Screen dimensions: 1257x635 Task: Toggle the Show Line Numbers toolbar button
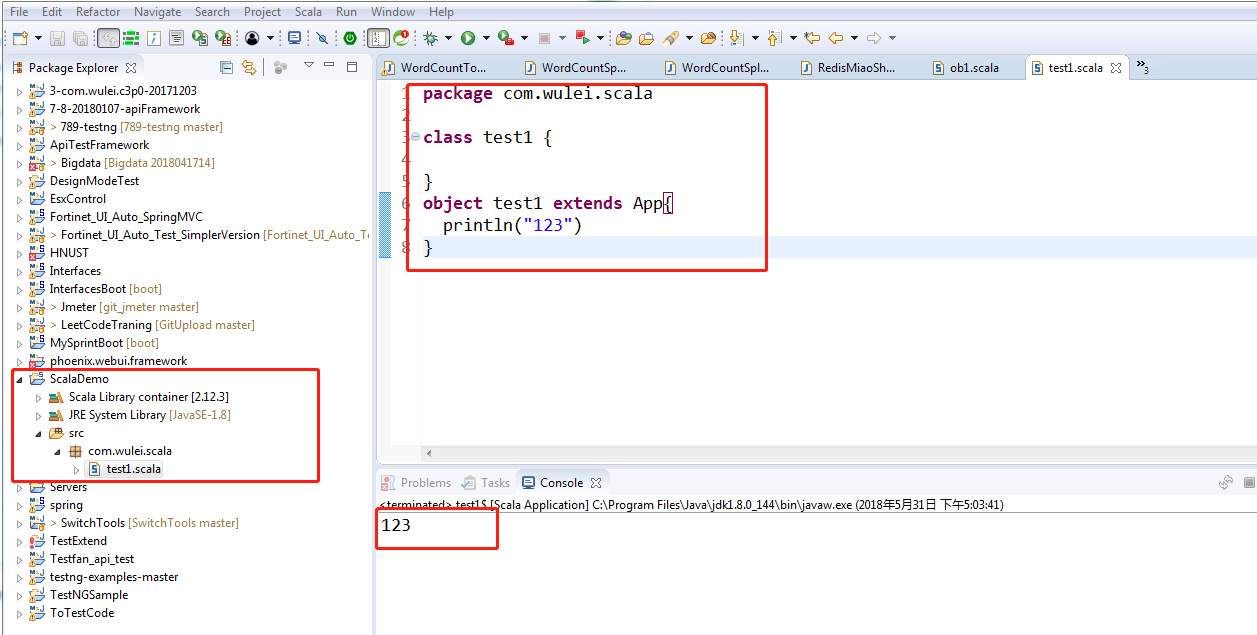(x=378, y=38)
